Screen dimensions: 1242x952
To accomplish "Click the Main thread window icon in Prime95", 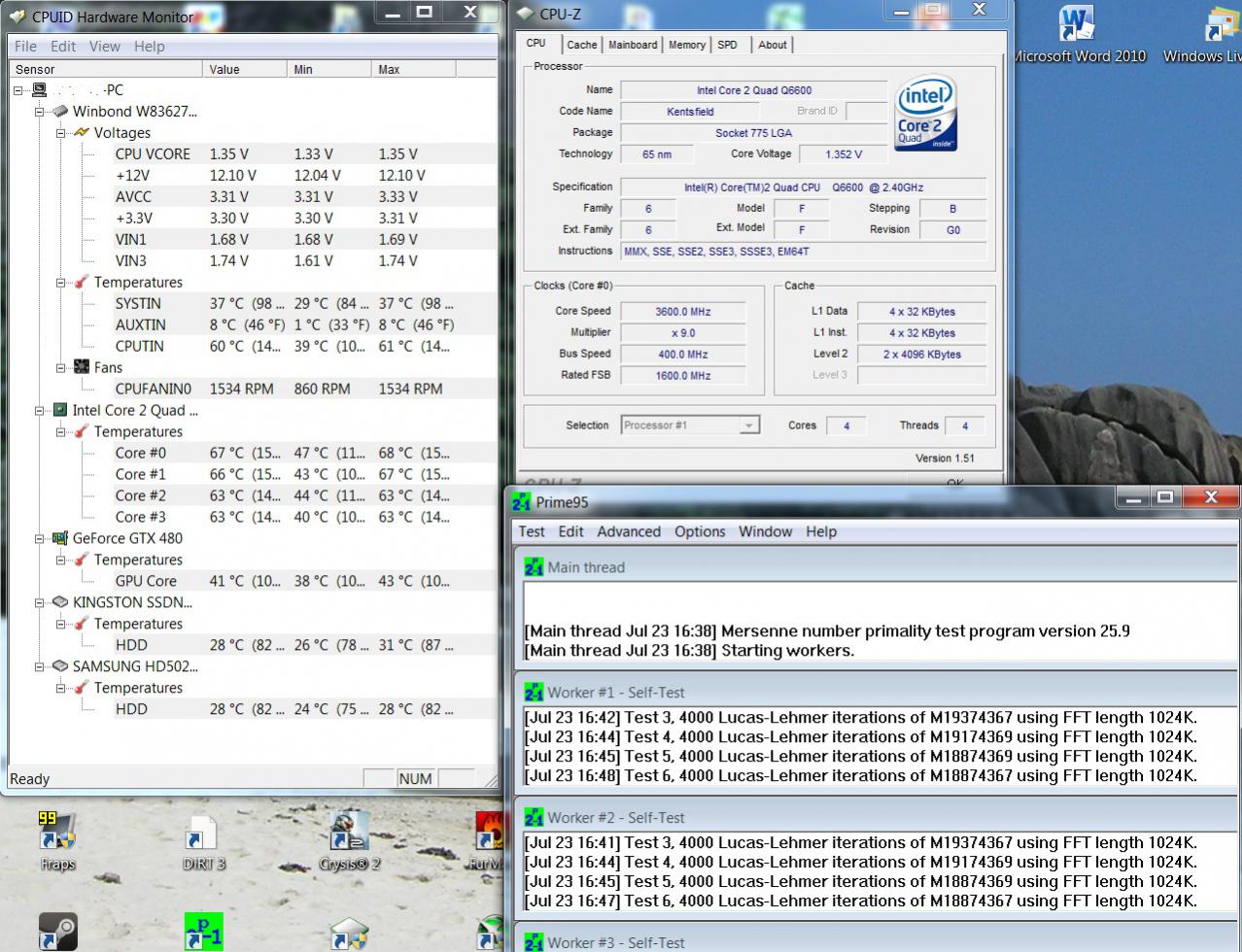I will (534, 567).
